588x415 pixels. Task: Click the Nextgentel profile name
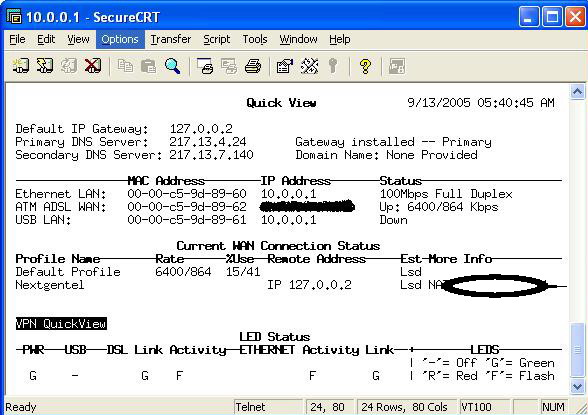[x=50, y=285]
